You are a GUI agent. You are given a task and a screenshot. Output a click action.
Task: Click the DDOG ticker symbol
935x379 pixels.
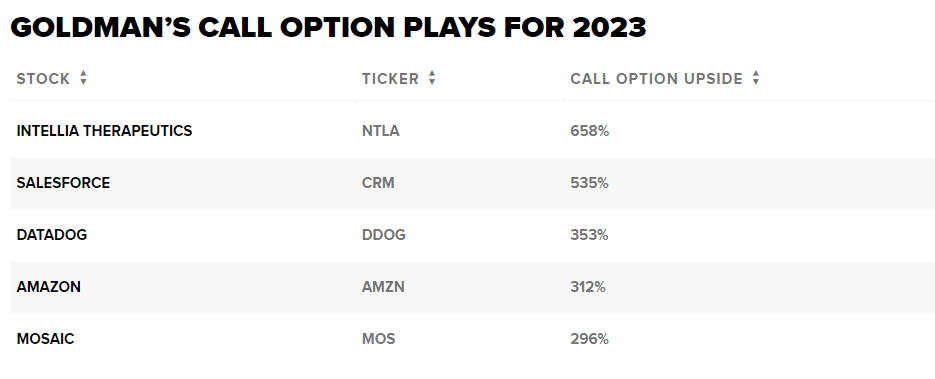click(x=383, y=235)
